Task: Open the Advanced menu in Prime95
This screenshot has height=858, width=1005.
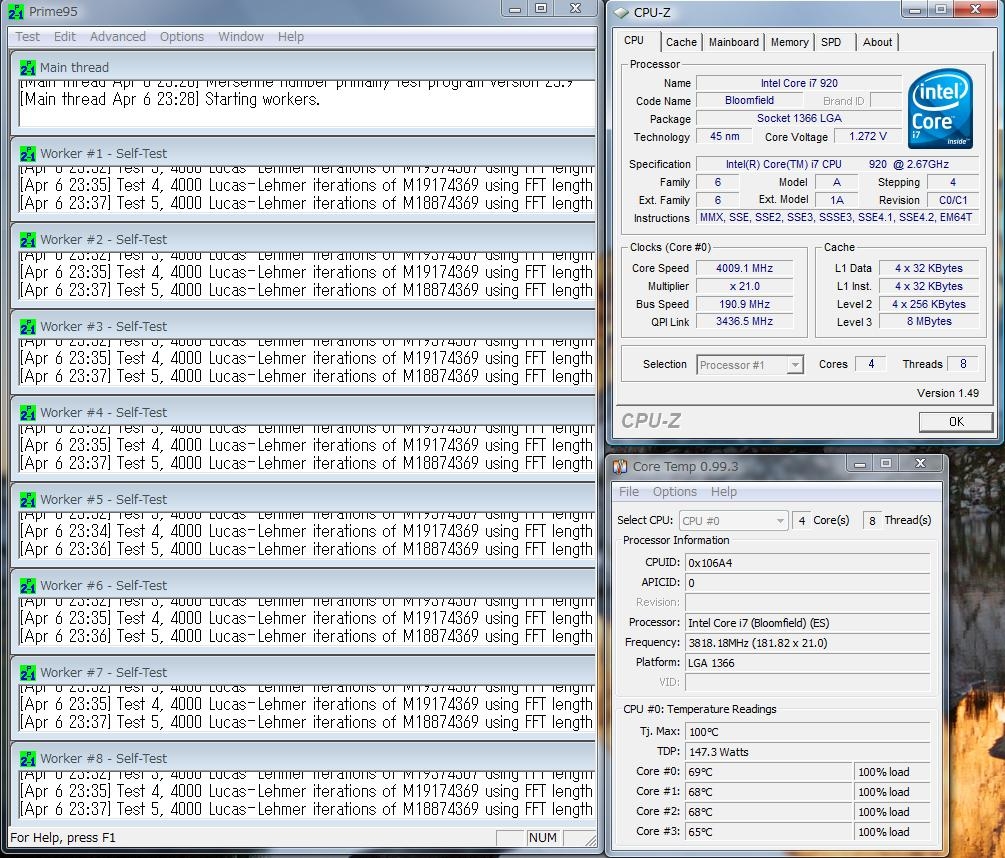Action: coord(118,37)
